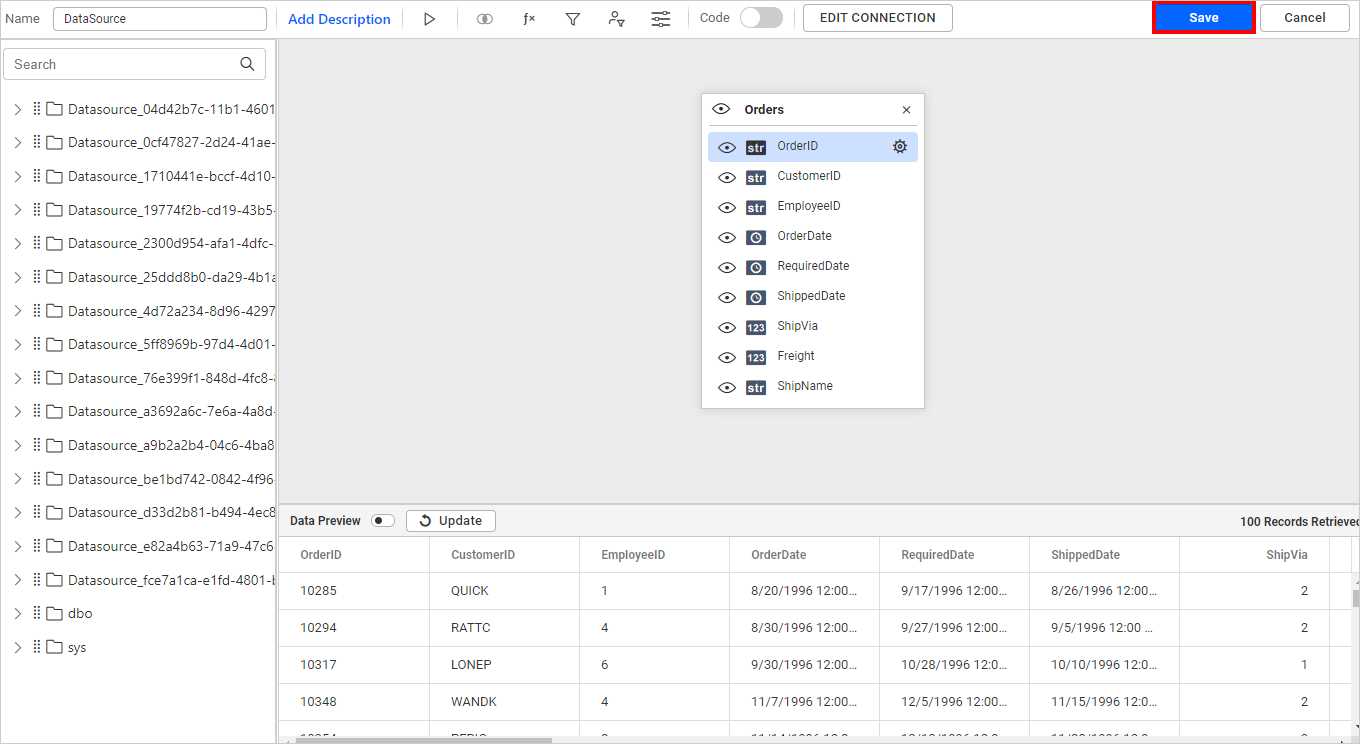Click the magnifier icon in search box
Screen dimensions: 1360x744
[x=248, y=64]
